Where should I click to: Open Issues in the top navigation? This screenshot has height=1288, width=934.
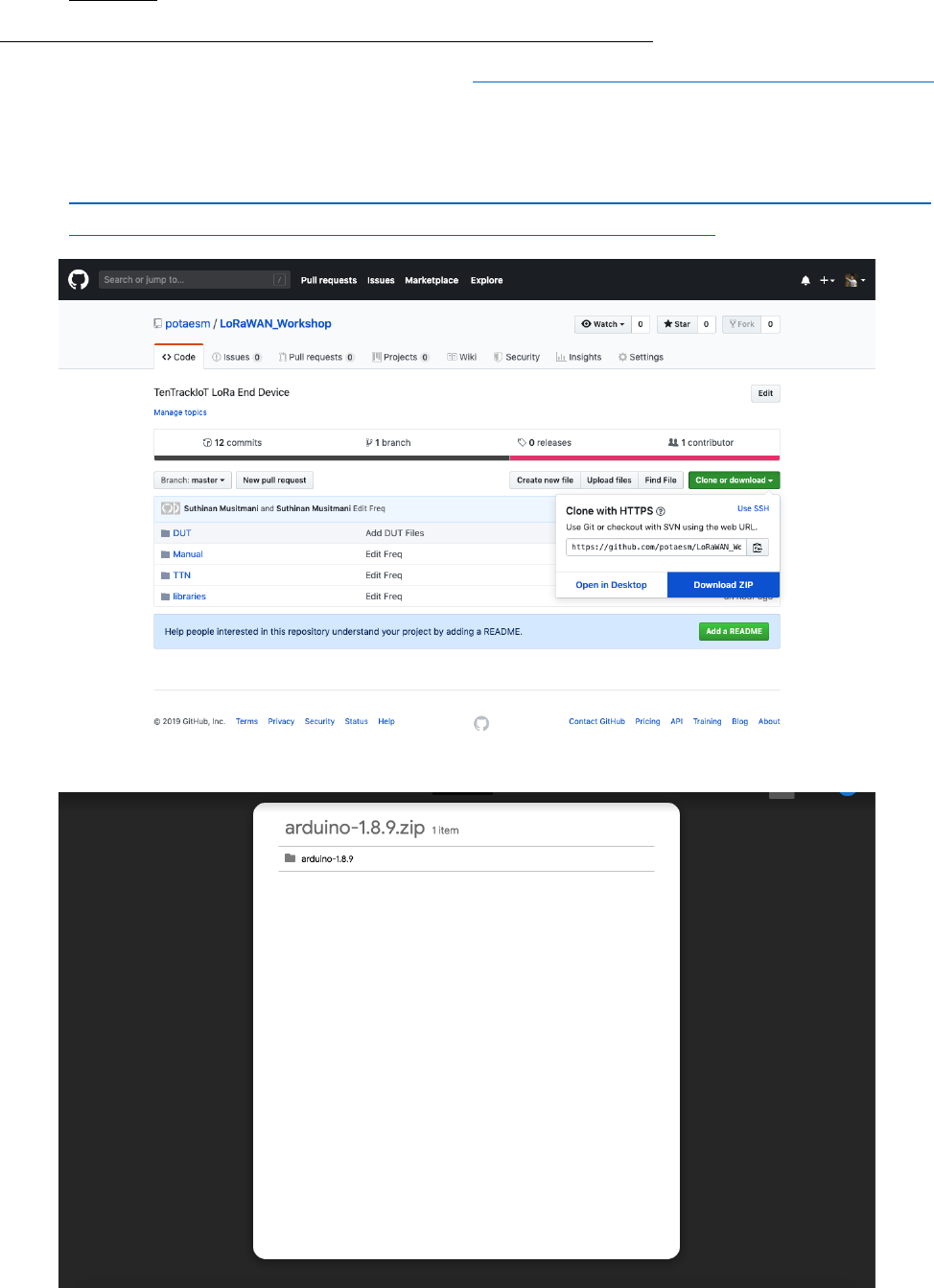[381, 280]
